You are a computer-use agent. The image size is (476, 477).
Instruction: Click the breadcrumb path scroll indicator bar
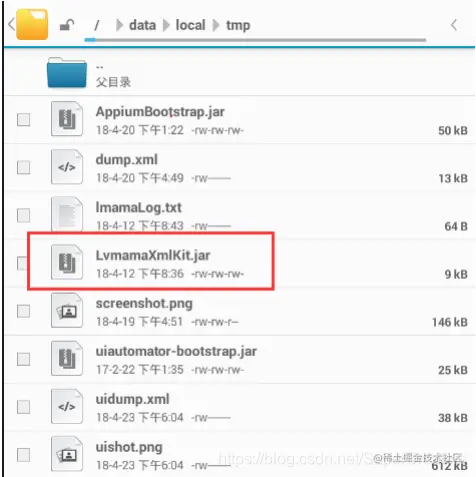255,40
